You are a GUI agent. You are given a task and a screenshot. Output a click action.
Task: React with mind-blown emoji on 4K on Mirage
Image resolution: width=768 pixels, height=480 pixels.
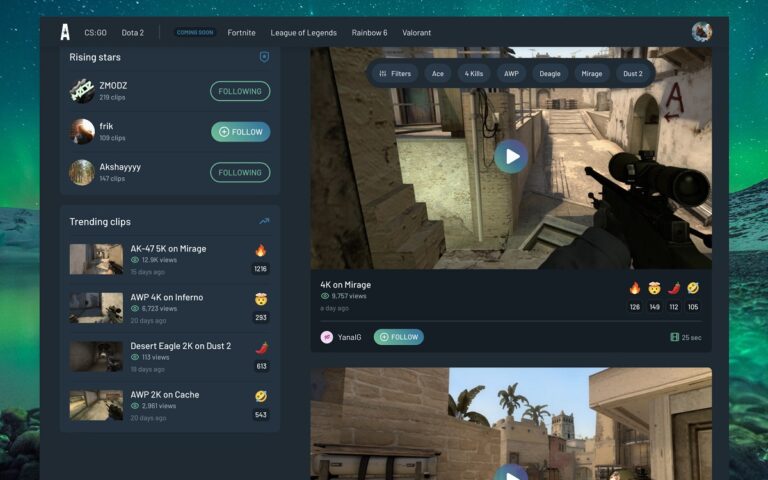pyautogui.click(x=654, y=288)
